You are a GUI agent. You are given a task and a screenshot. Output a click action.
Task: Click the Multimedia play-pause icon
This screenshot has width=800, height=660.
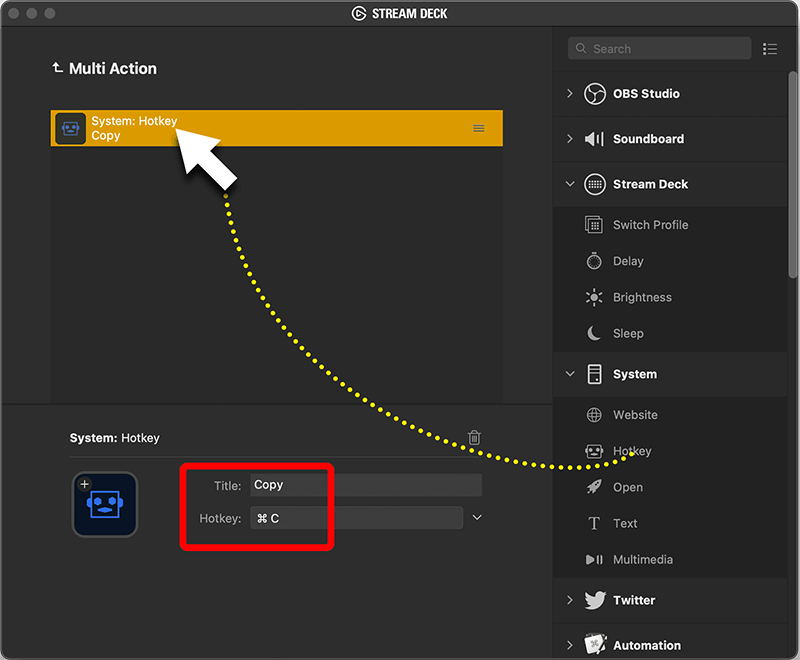point(594,560)
